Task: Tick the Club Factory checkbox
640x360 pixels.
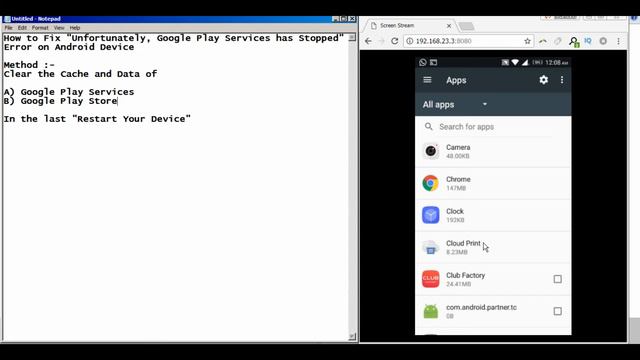Action: coord(558,279)
